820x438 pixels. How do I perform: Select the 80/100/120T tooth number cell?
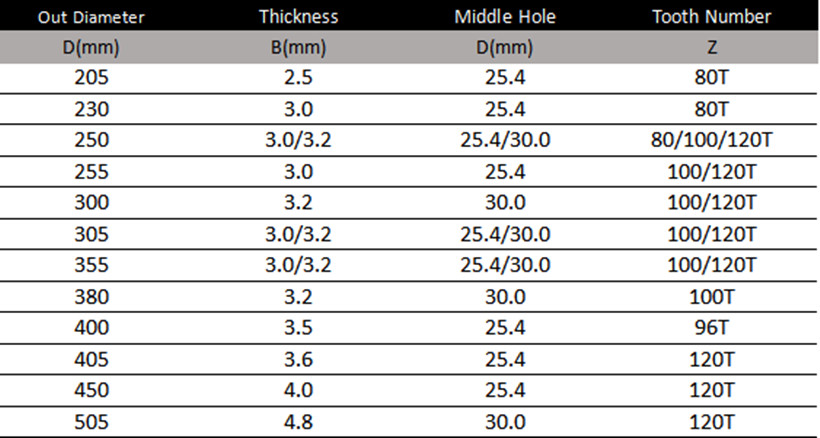pyautogui.click(x=711, y=140)
